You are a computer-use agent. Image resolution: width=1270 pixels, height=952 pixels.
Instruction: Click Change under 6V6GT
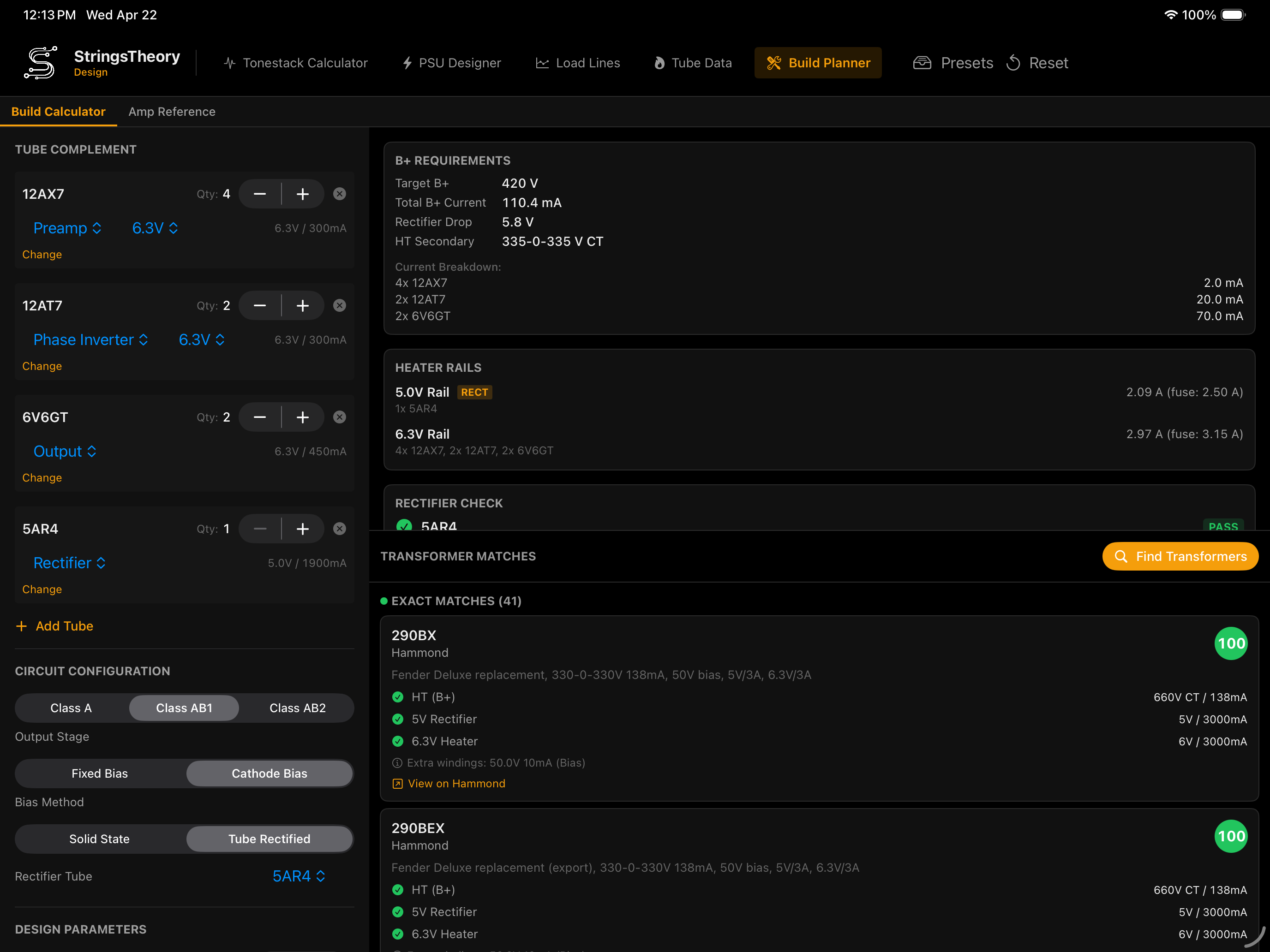point(42,477)
